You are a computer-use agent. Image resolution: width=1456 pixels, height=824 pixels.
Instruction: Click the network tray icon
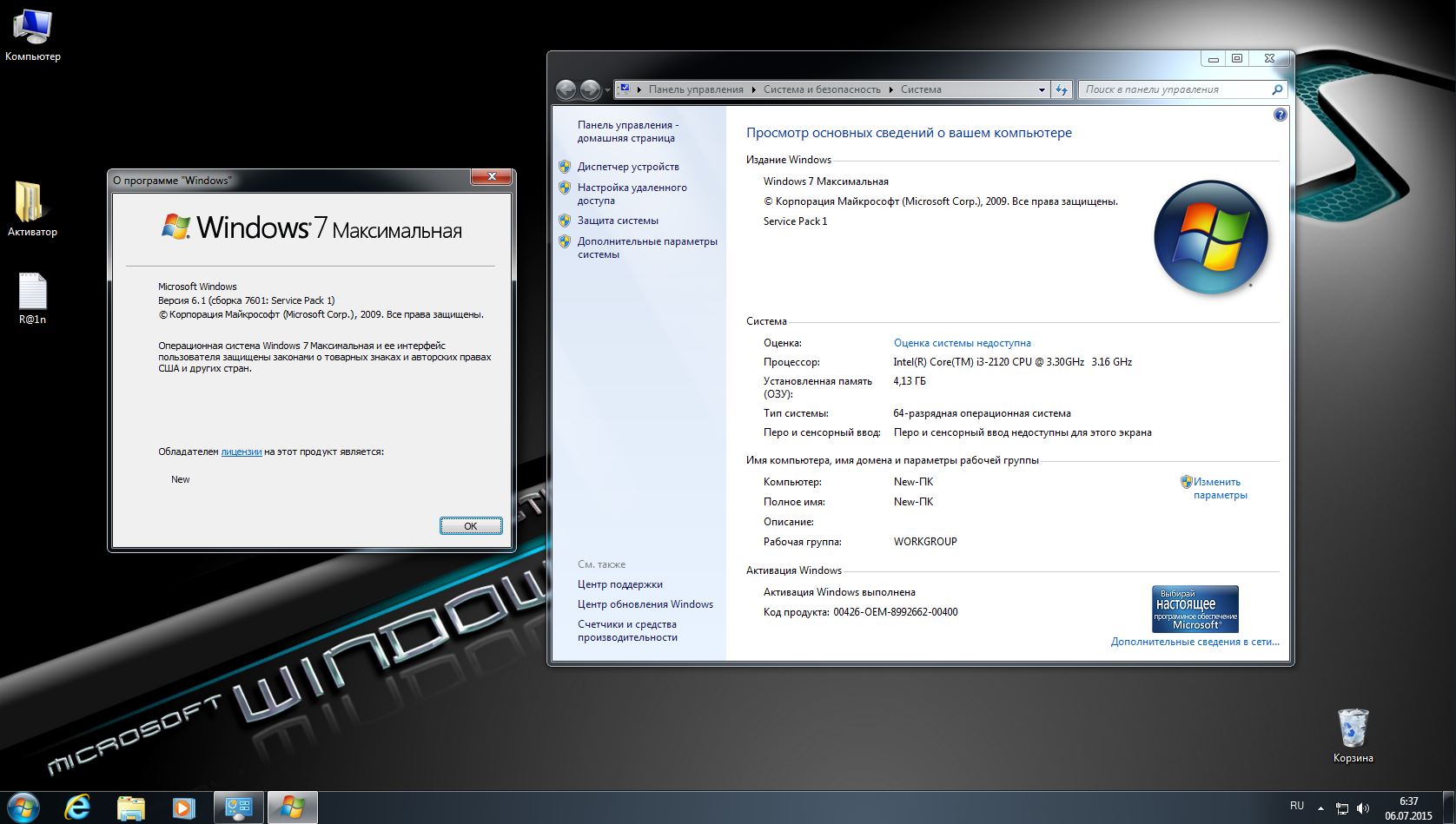pyautogui.click(x=1342, y=808)
